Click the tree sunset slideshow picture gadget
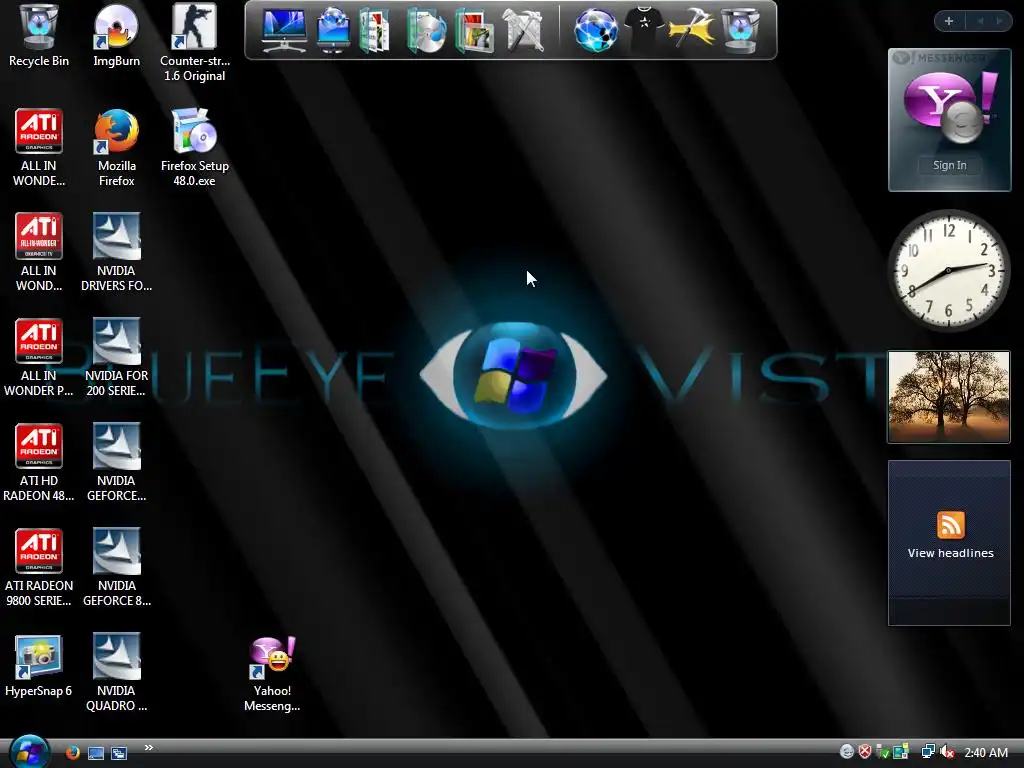 [x=949, y=397]
